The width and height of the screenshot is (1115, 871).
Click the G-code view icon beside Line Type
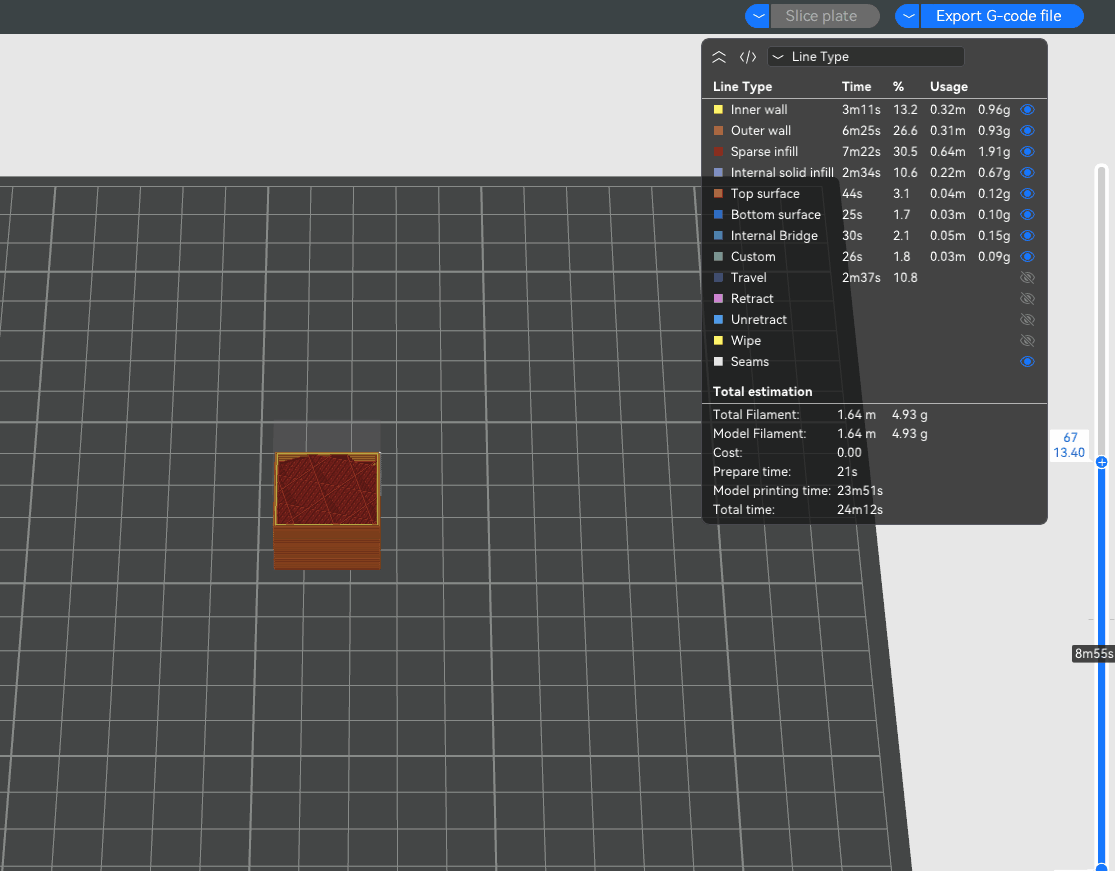point(747,57)
